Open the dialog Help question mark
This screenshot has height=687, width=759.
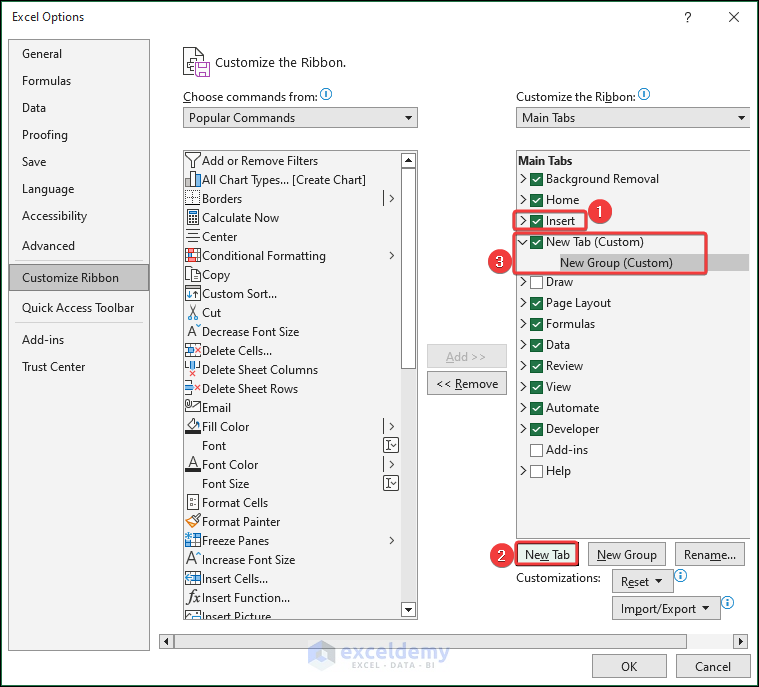(687, 17)
